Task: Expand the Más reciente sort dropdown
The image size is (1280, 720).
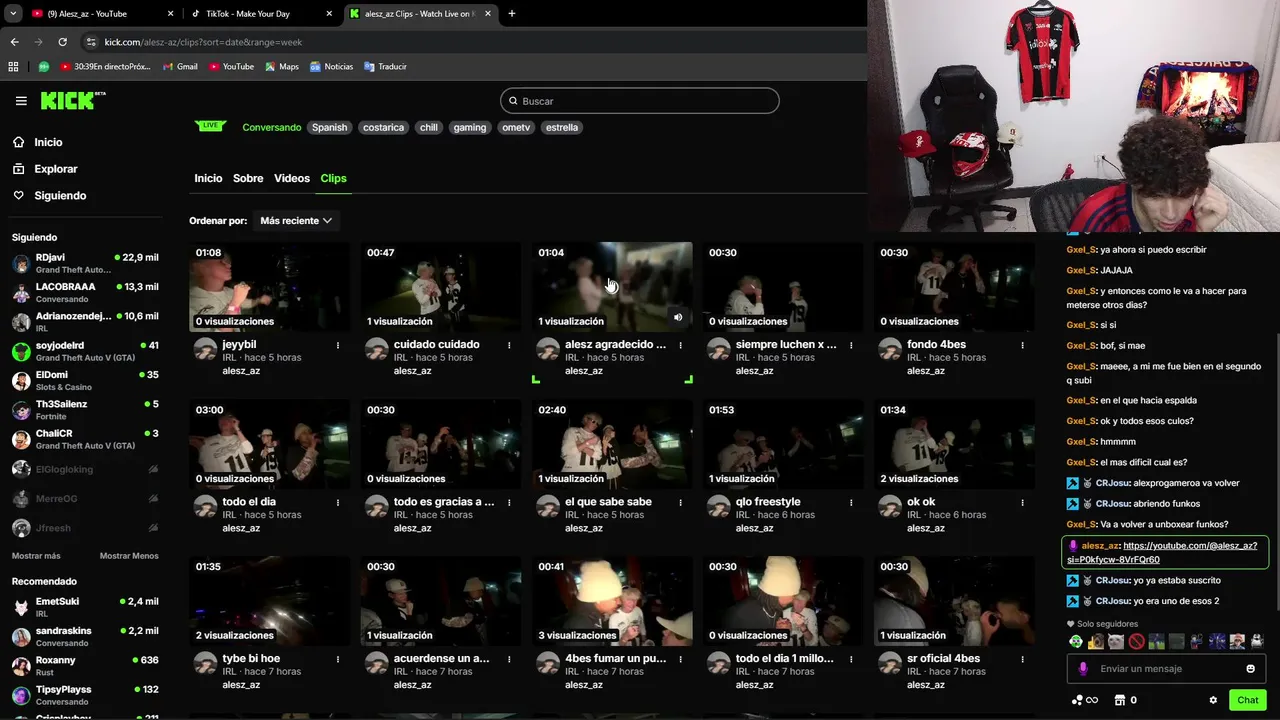Action: coord(295,221)
